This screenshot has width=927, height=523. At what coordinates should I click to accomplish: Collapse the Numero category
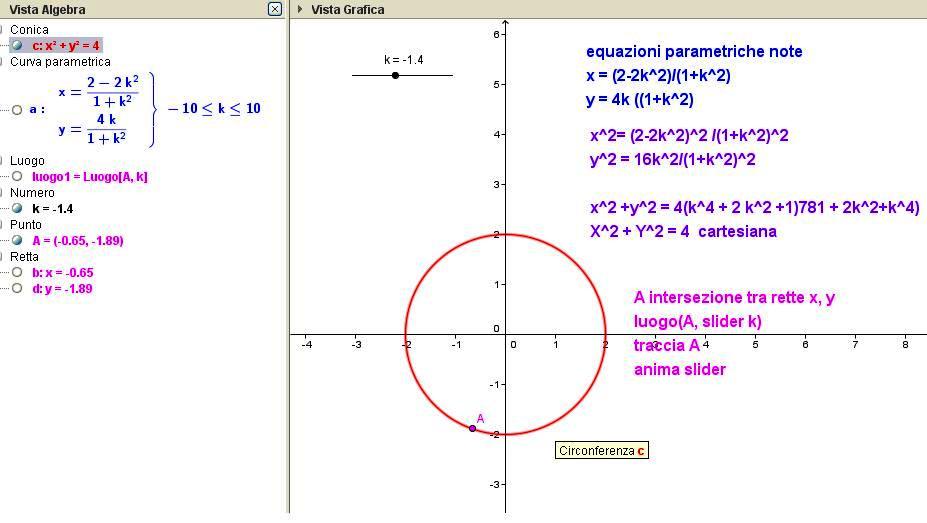(x=2, y=193)
